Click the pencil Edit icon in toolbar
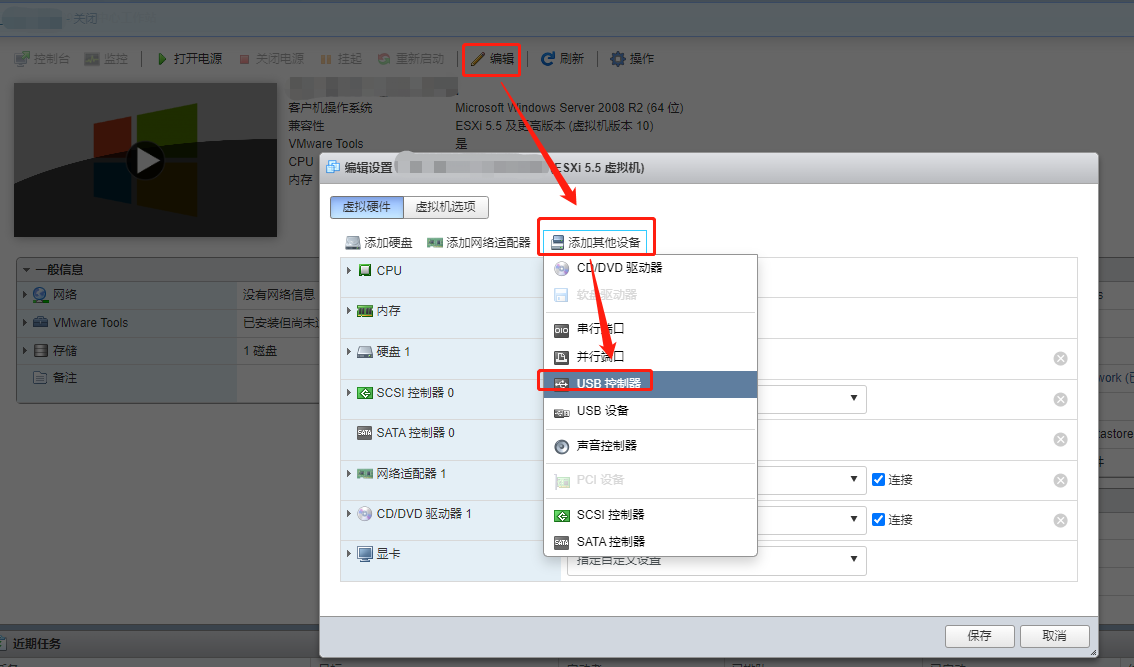Image resolution: width=1134 pixels, height=667 pixels. [x=477, y=59]
